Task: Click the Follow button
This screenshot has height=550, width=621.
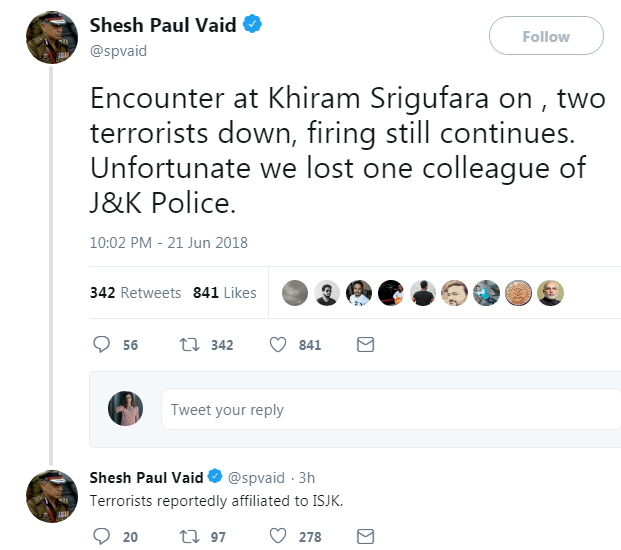Action: pos(546,37)
